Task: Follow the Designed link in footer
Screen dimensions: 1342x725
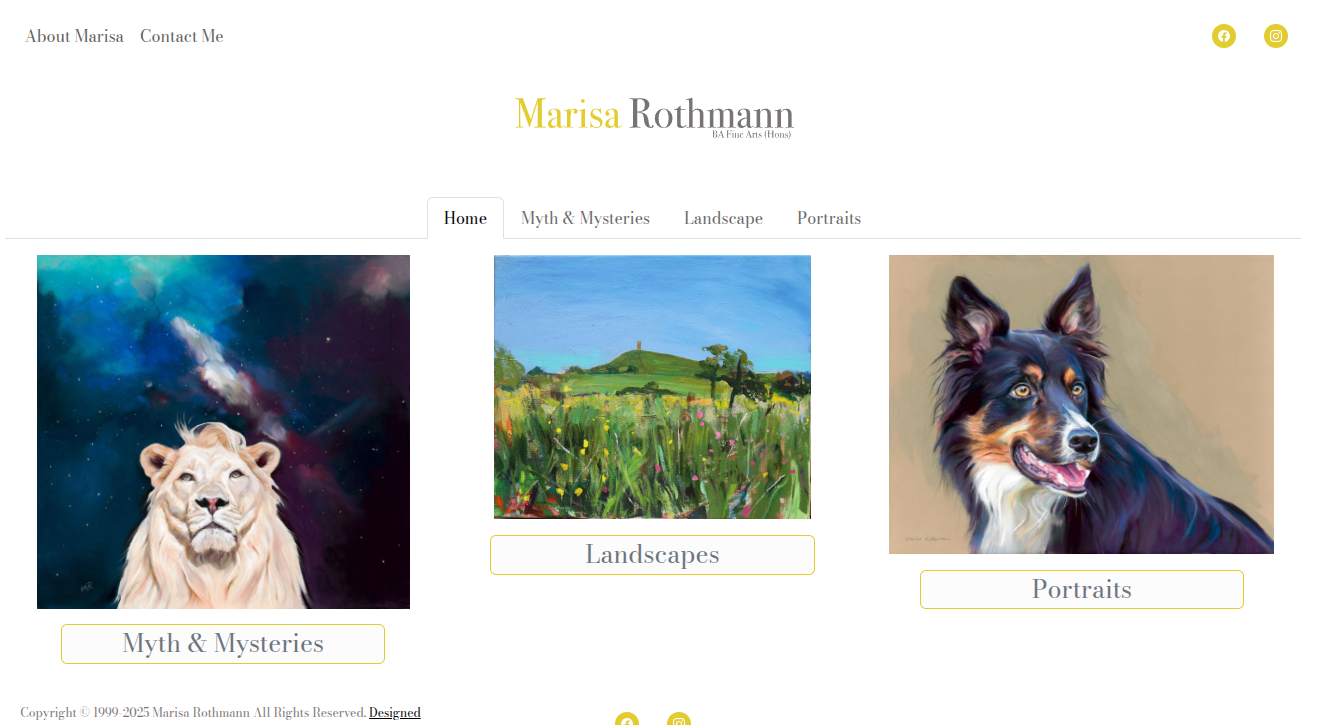Action: pyautogui.click(x=395, y=713)
